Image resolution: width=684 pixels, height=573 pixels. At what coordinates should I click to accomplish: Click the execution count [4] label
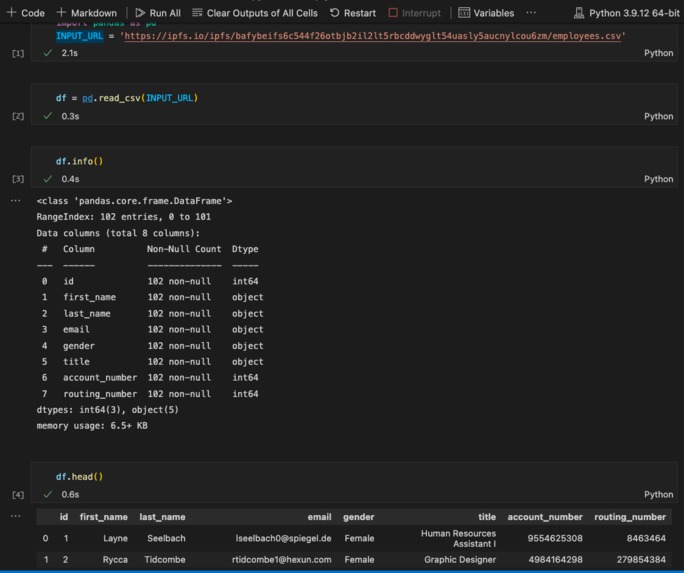tap(18, 495)
